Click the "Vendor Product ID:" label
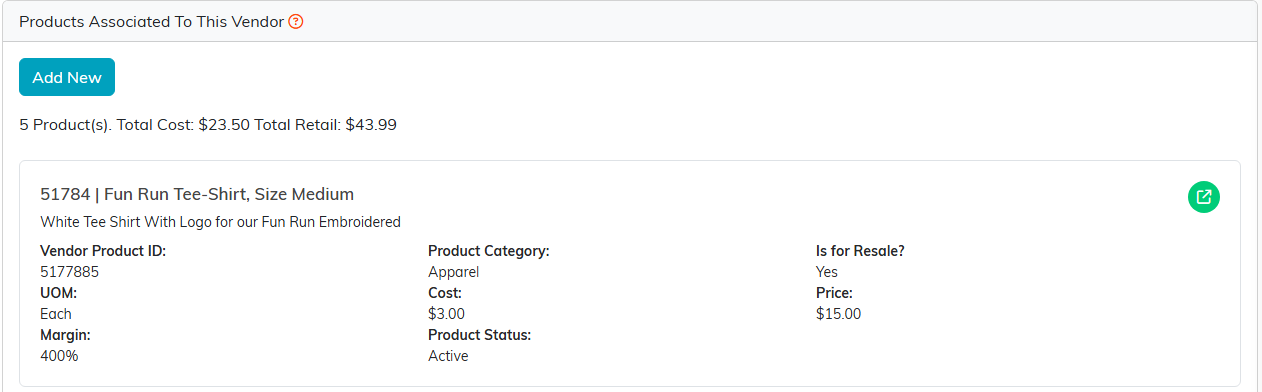 (103, 251)
